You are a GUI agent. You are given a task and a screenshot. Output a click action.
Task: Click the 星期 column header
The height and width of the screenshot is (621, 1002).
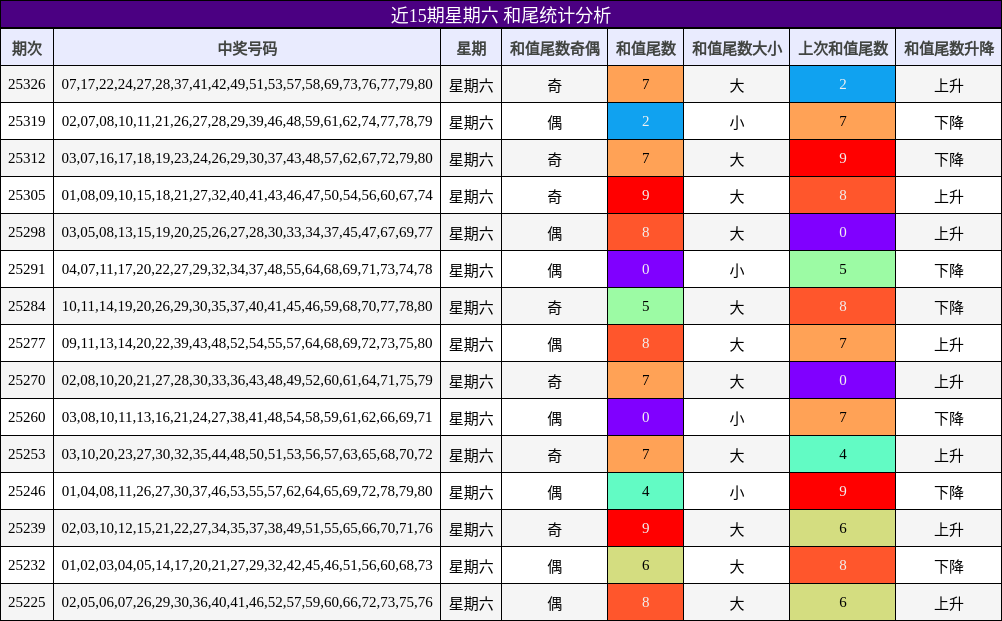(471, 46)
